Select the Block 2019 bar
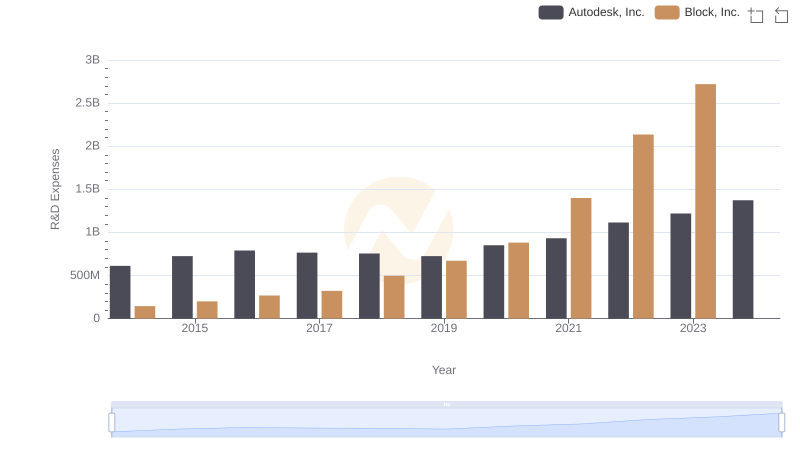This screenshot has width=800, height=461. click(456, 289)
